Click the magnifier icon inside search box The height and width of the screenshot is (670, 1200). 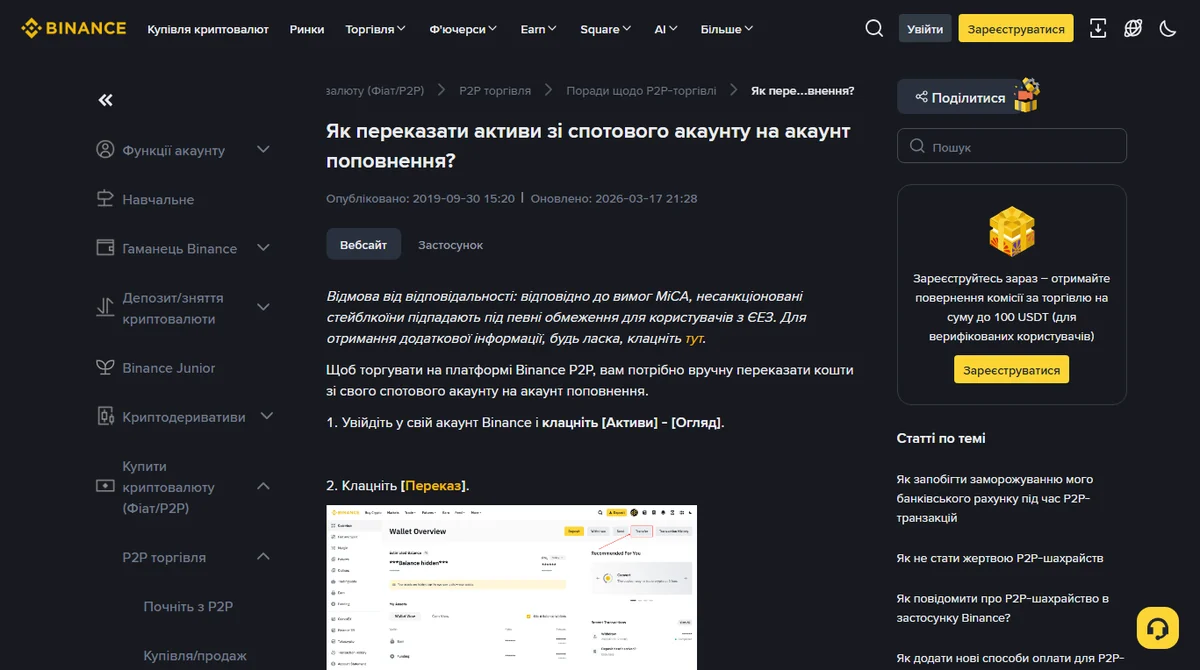coord(916,146)
